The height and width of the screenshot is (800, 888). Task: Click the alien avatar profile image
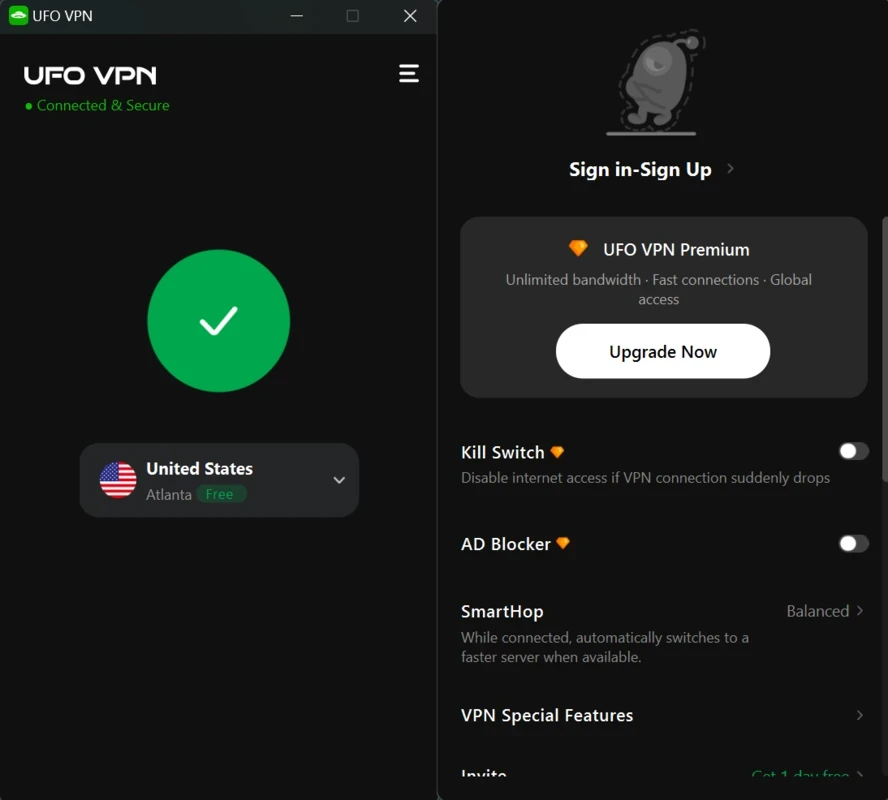click(x=658, y=82)
